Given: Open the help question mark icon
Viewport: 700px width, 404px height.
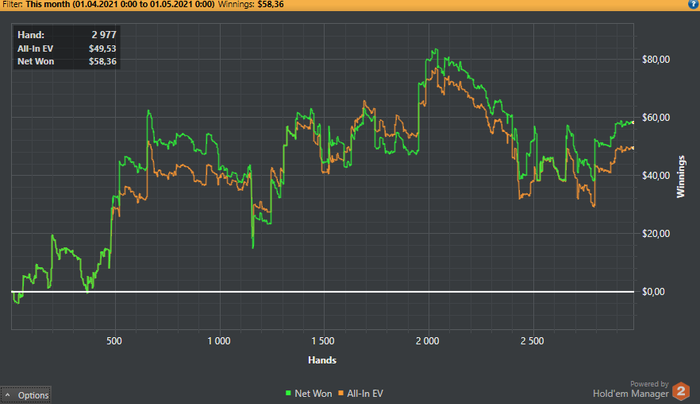Looking at the screenshot, I should pyautogui.click(x=693, y=4).
